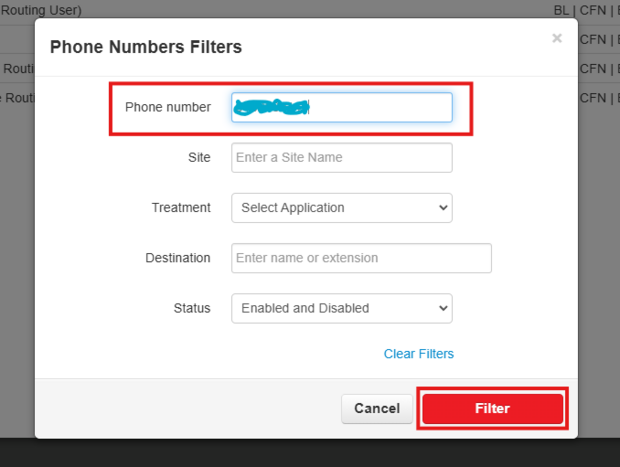Viewport: 620px width, 467px height.
Task: Click the Status dropdown chevron arrow
Action: coord(443,308)
